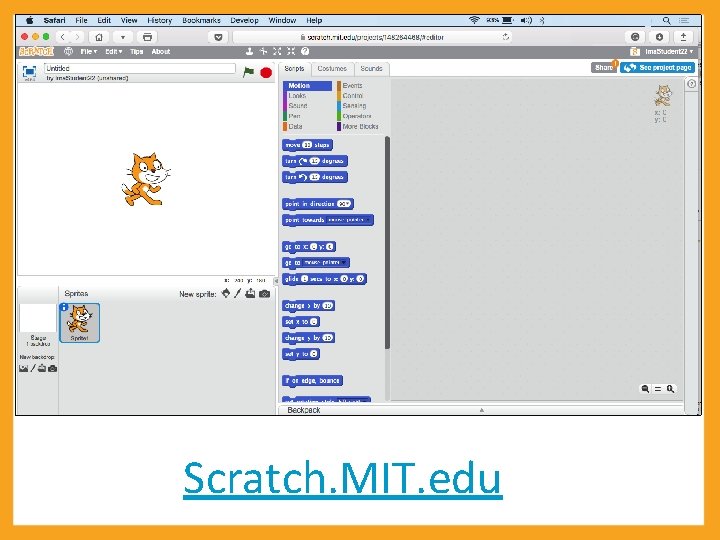Select the Looks block category
This screenshot has height=540, width=720.
[297, 96]
